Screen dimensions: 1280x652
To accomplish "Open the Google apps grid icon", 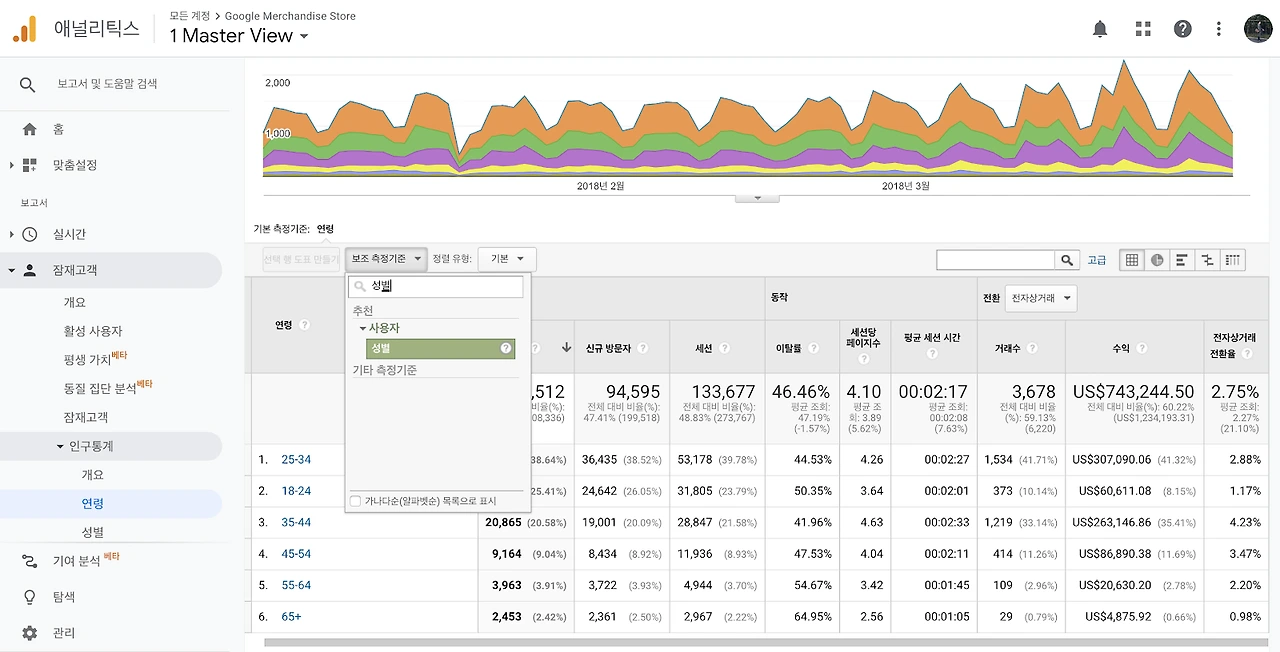I will (x=1143, y=29).
